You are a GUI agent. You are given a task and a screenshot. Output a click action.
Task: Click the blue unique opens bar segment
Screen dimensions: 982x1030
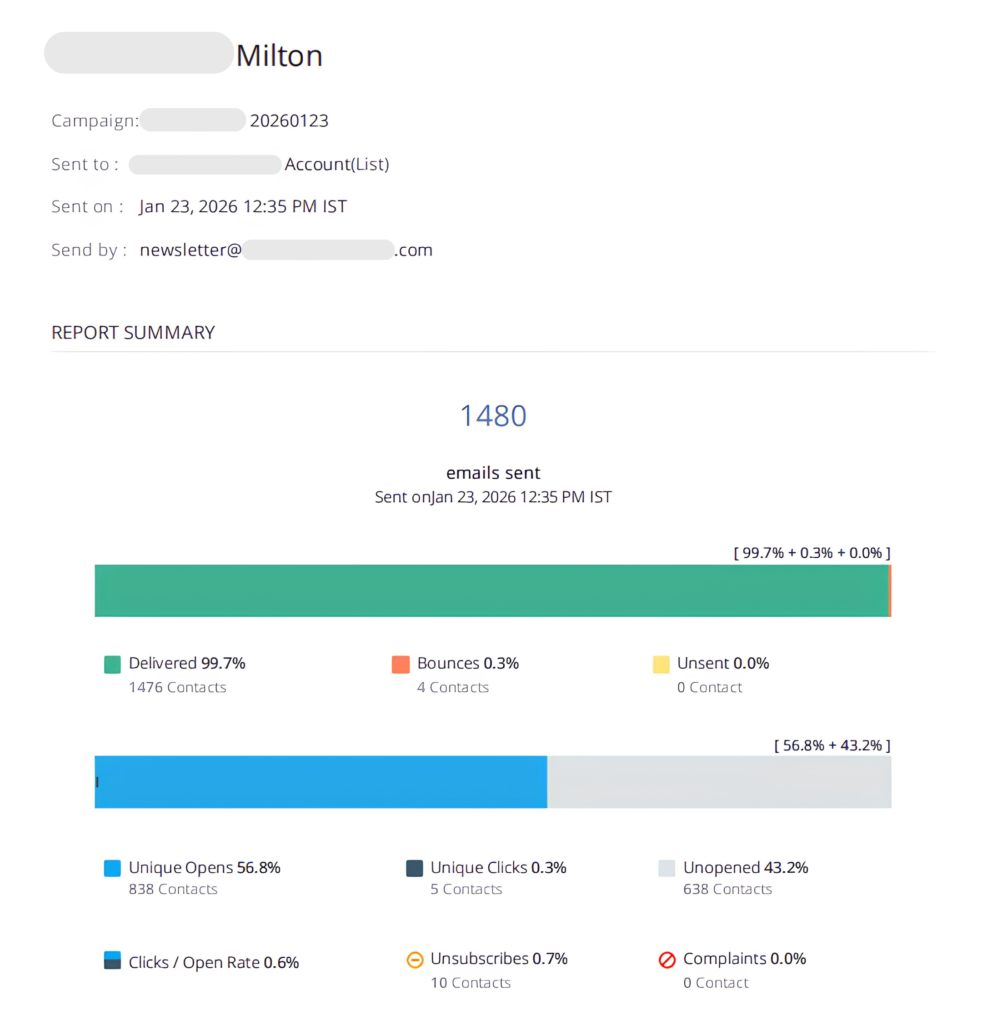[321, 782]
